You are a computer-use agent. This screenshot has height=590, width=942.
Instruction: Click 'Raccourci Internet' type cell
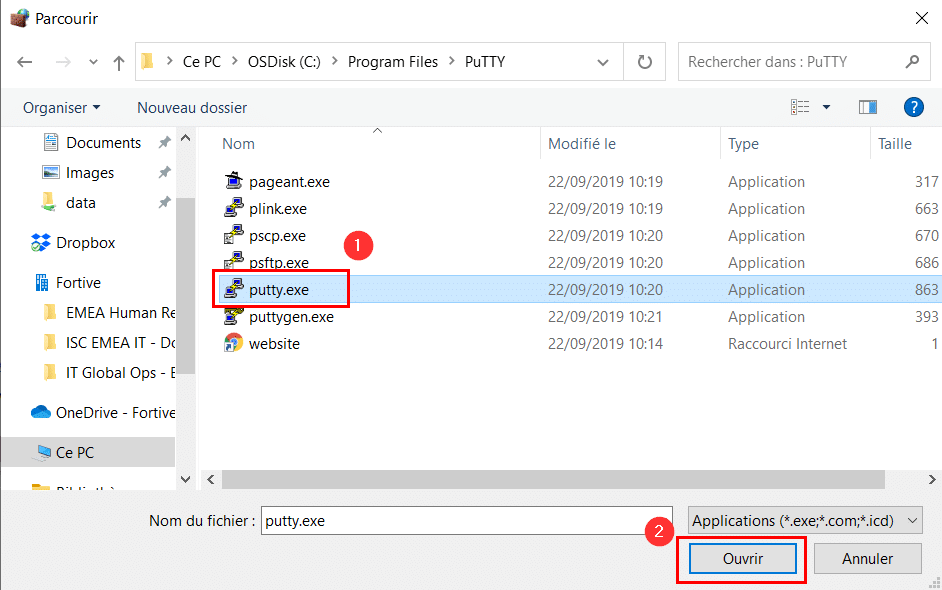click(x=788, y=344)
